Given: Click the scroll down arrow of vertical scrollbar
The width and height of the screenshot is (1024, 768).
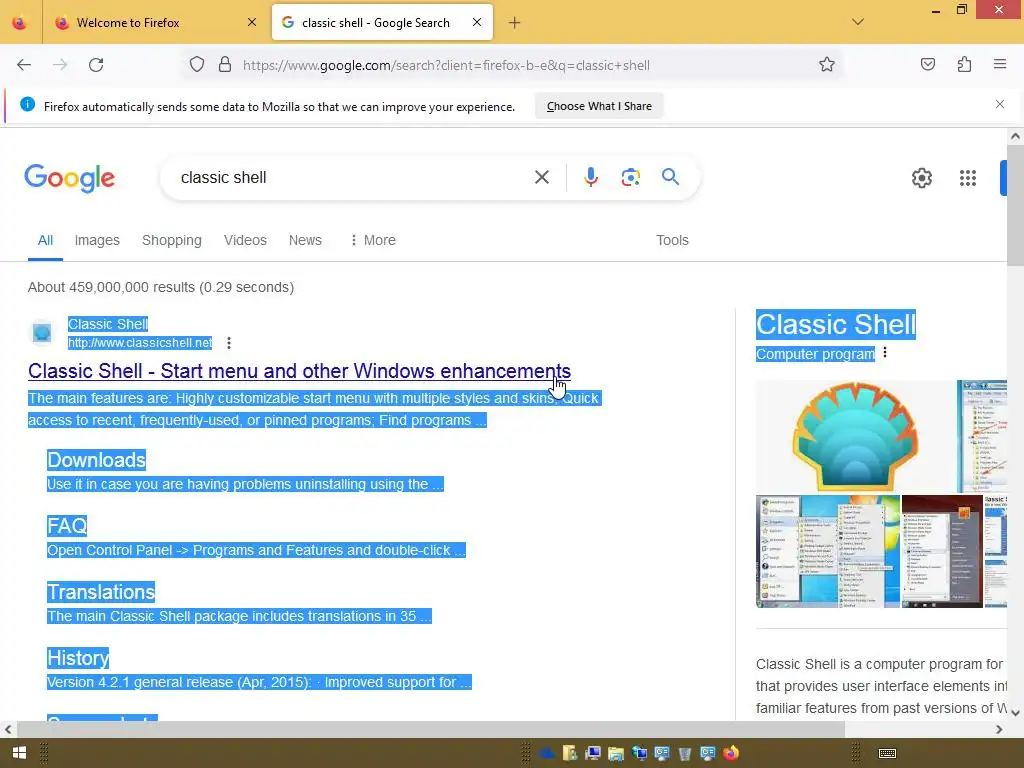Looking at the screenshot, I should pos(1015,712).
